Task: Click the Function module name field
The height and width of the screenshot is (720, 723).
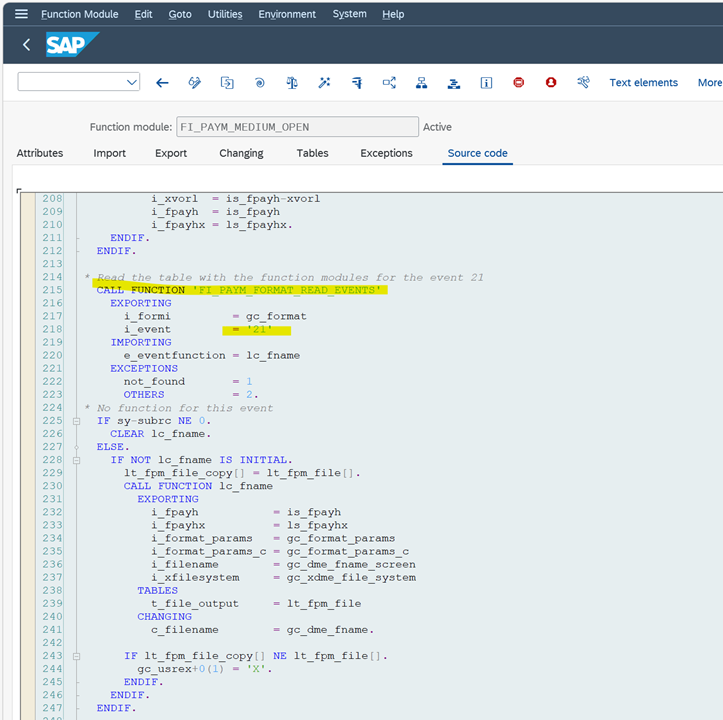Action: [x=297, y=127]
